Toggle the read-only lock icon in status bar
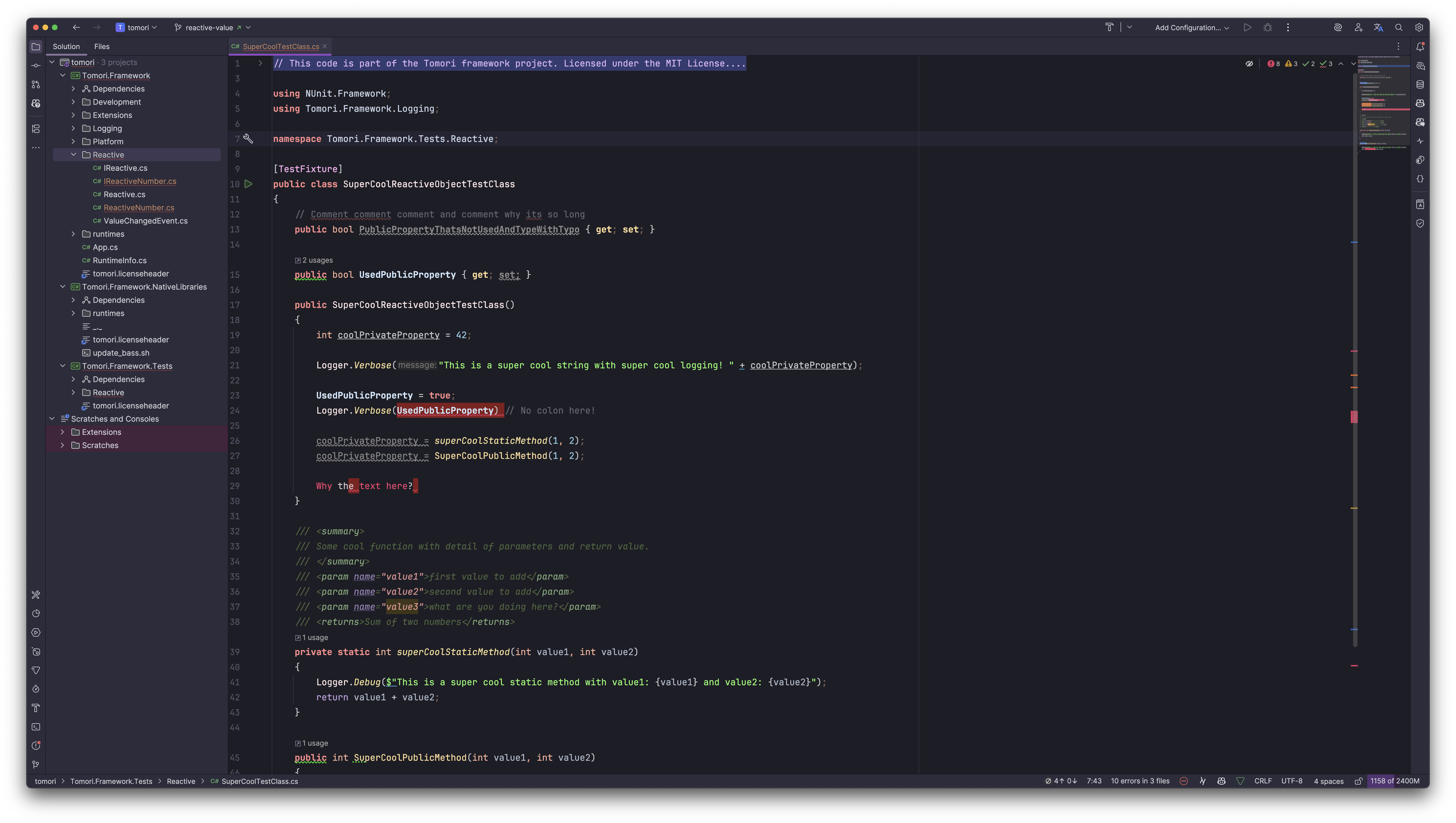The image size is (1456, 823). click(x=1358, y=781)
